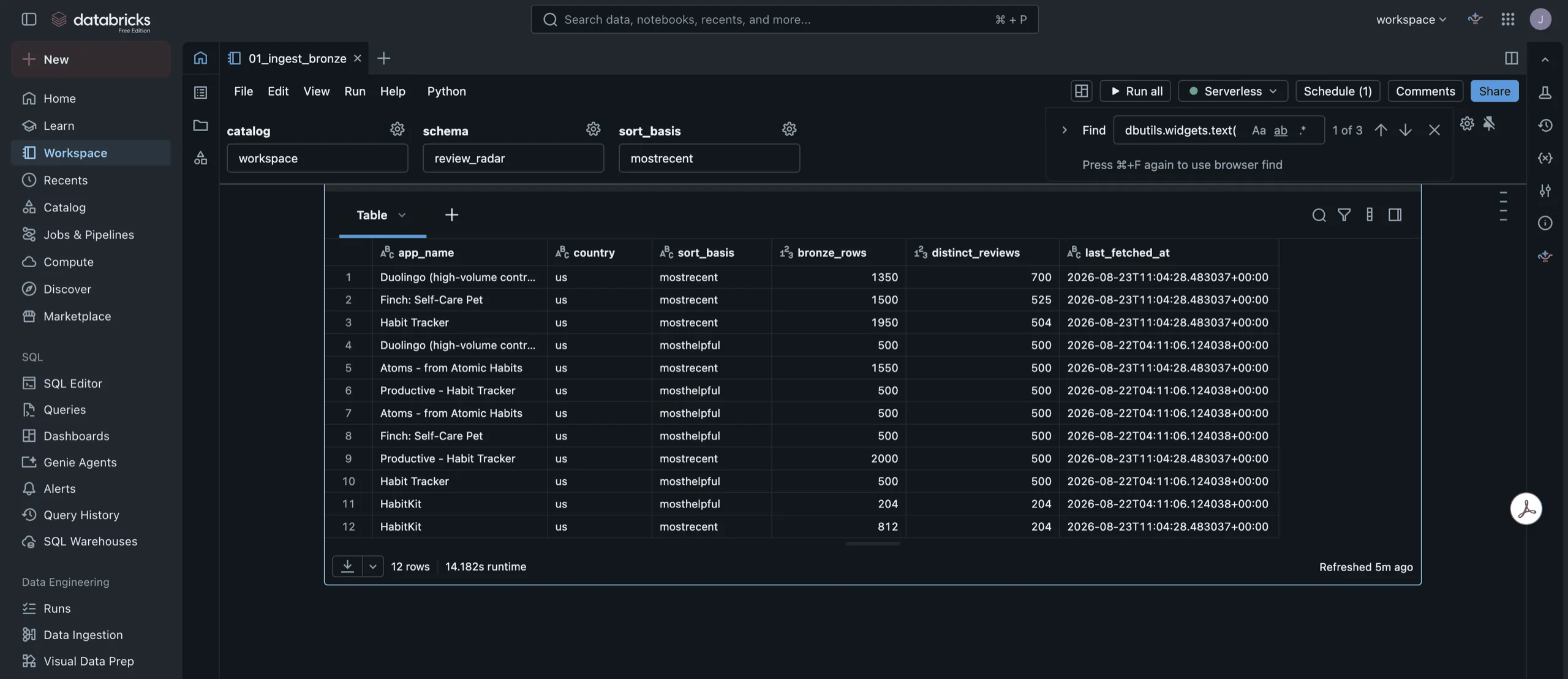
Task: Open the apps grid icon
Action: tap(1507, 19)
